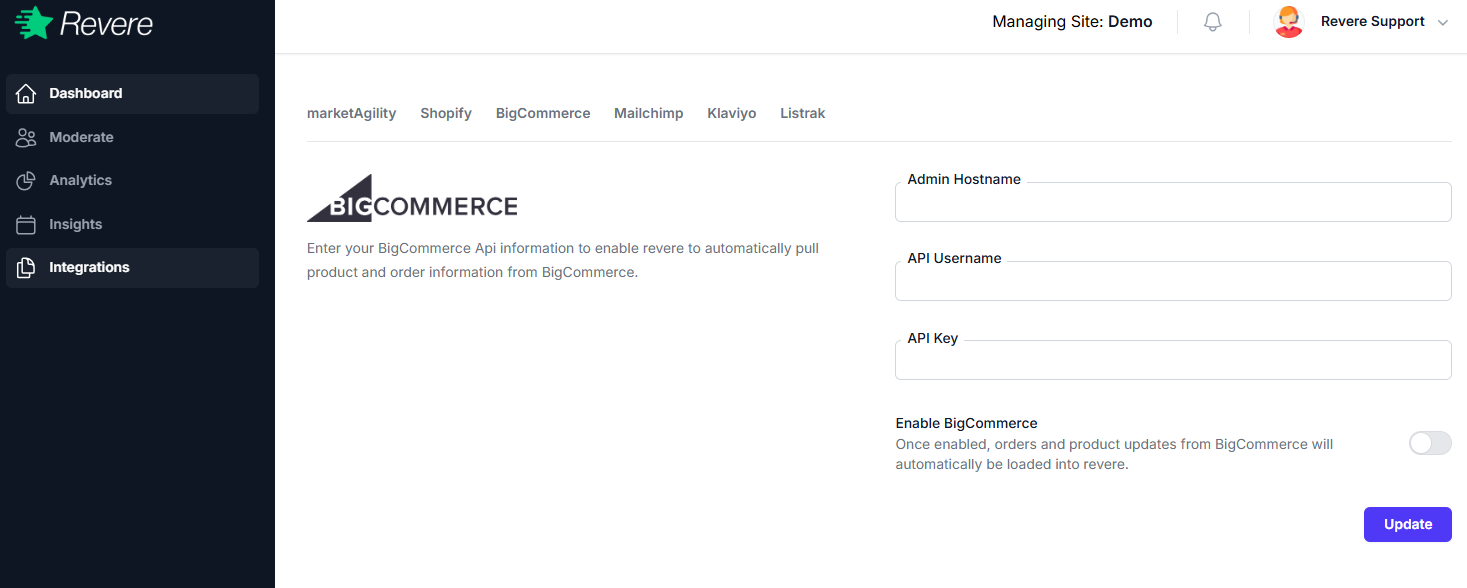
Task: Click the Revere star logo
Action: pos(35,22)
